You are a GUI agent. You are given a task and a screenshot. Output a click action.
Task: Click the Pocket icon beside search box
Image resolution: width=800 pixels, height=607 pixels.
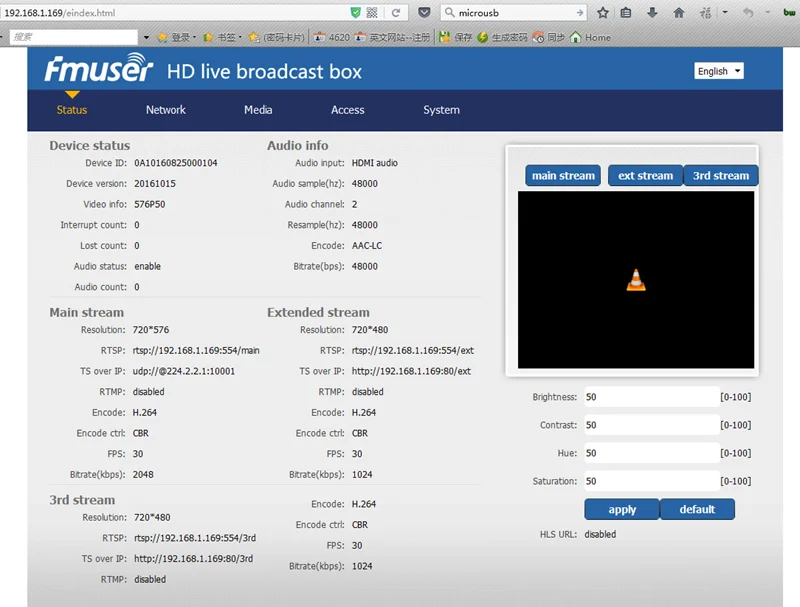[x=424, y=13]
